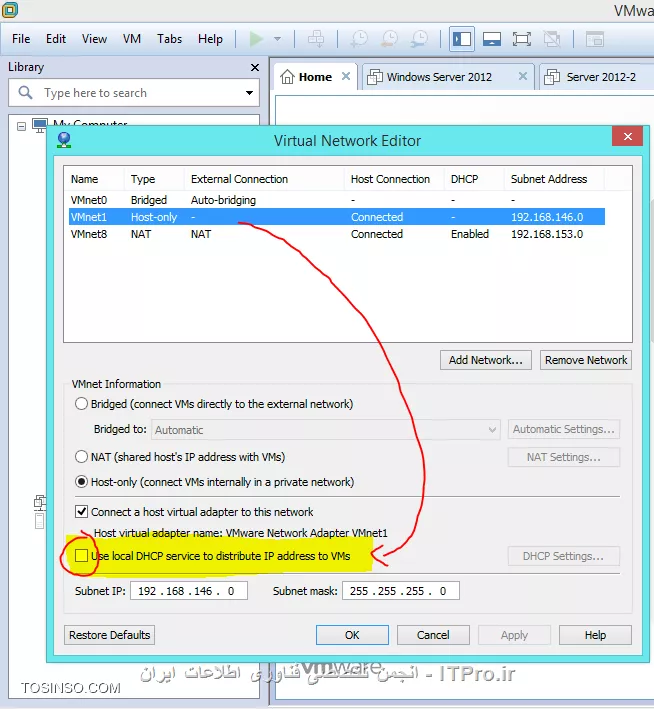The height and width of the screenshot is (709, 654).
Task: Click the Type here to search field
Action: [x=134, y=93]
